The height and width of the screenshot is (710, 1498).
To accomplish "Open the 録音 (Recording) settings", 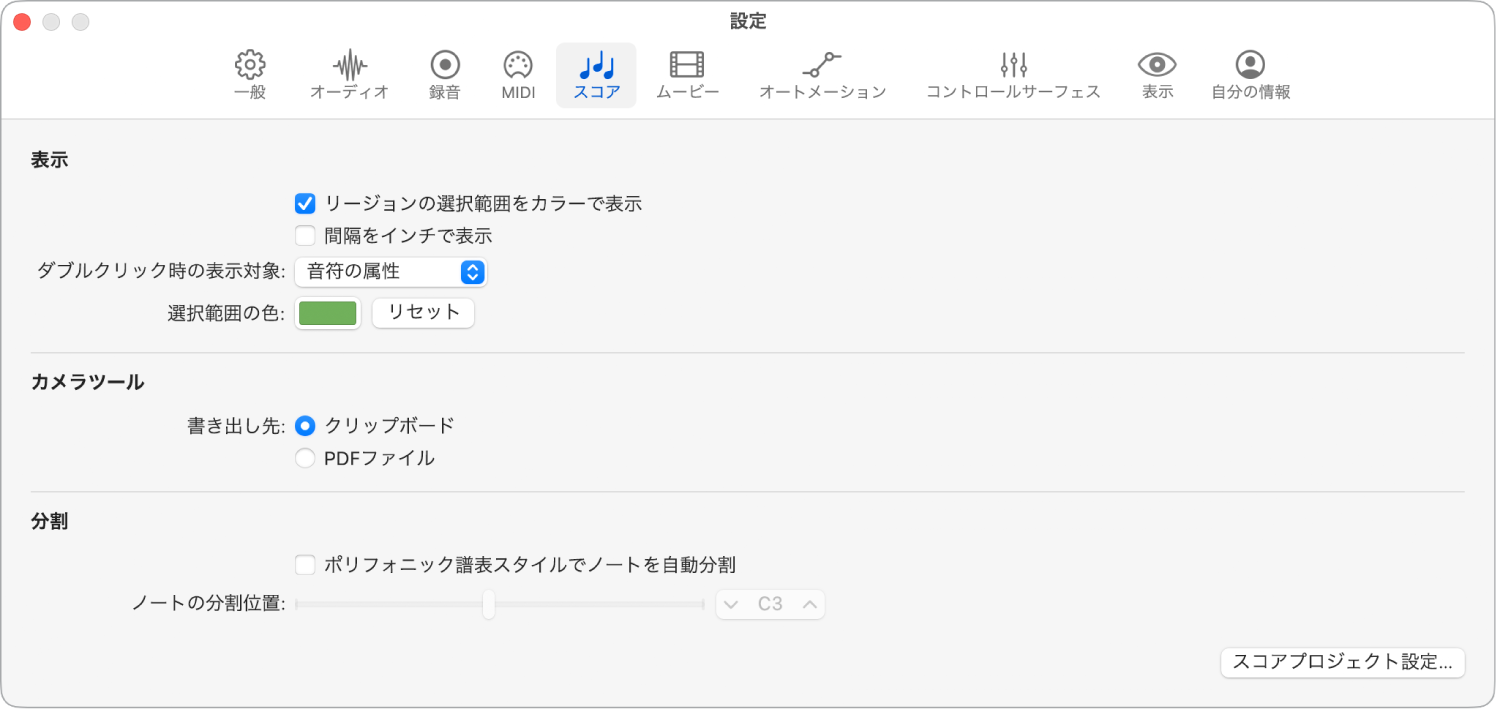I will 443,74.
